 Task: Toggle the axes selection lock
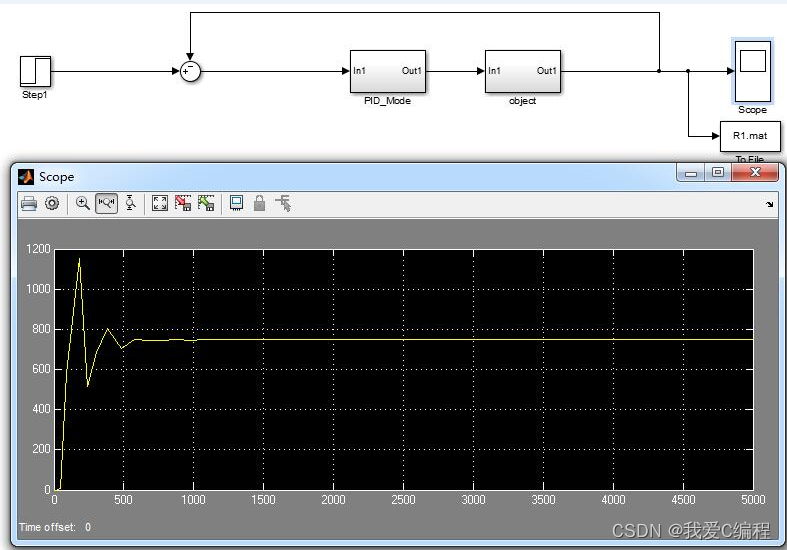[x=260, y=204]
